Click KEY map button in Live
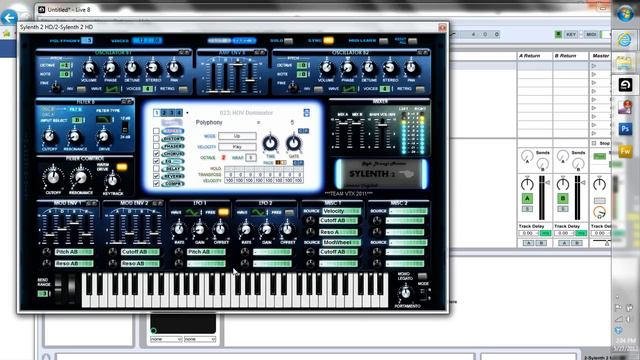 (x=571, y=35)
